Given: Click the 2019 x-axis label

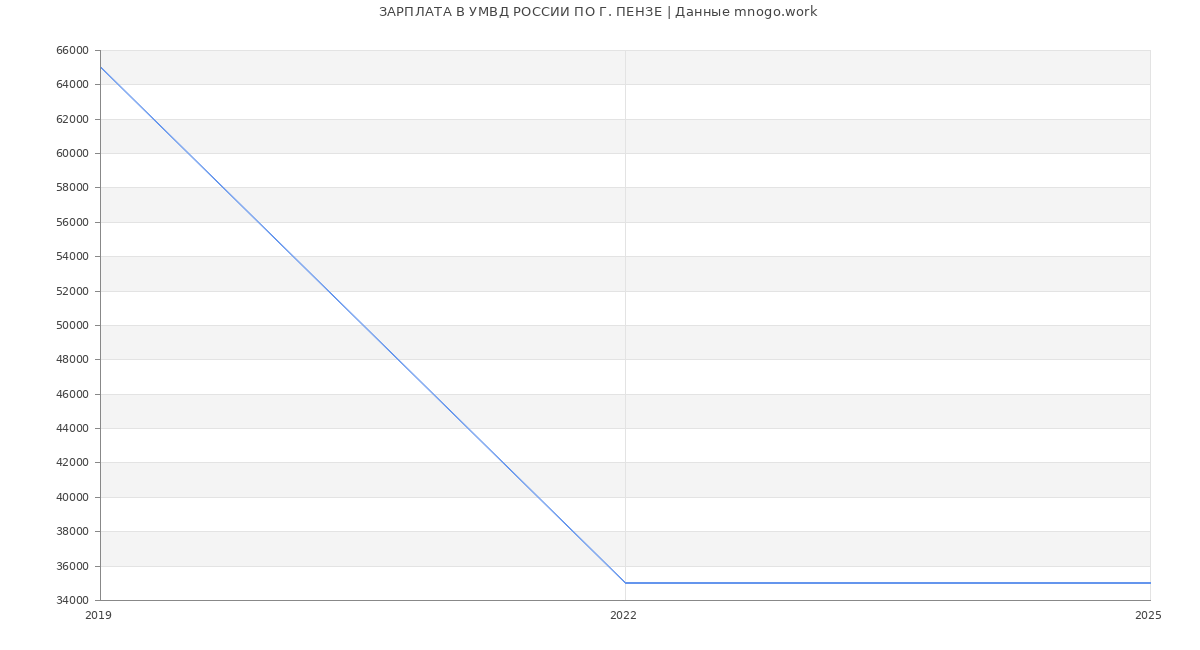Looking at the screenshot, I should point(98,616).
